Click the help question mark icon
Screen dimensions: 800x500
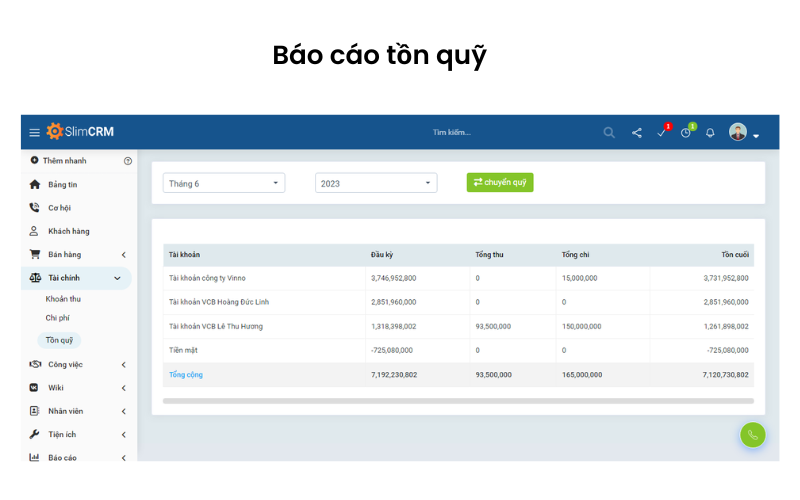(x=128, y=161)
